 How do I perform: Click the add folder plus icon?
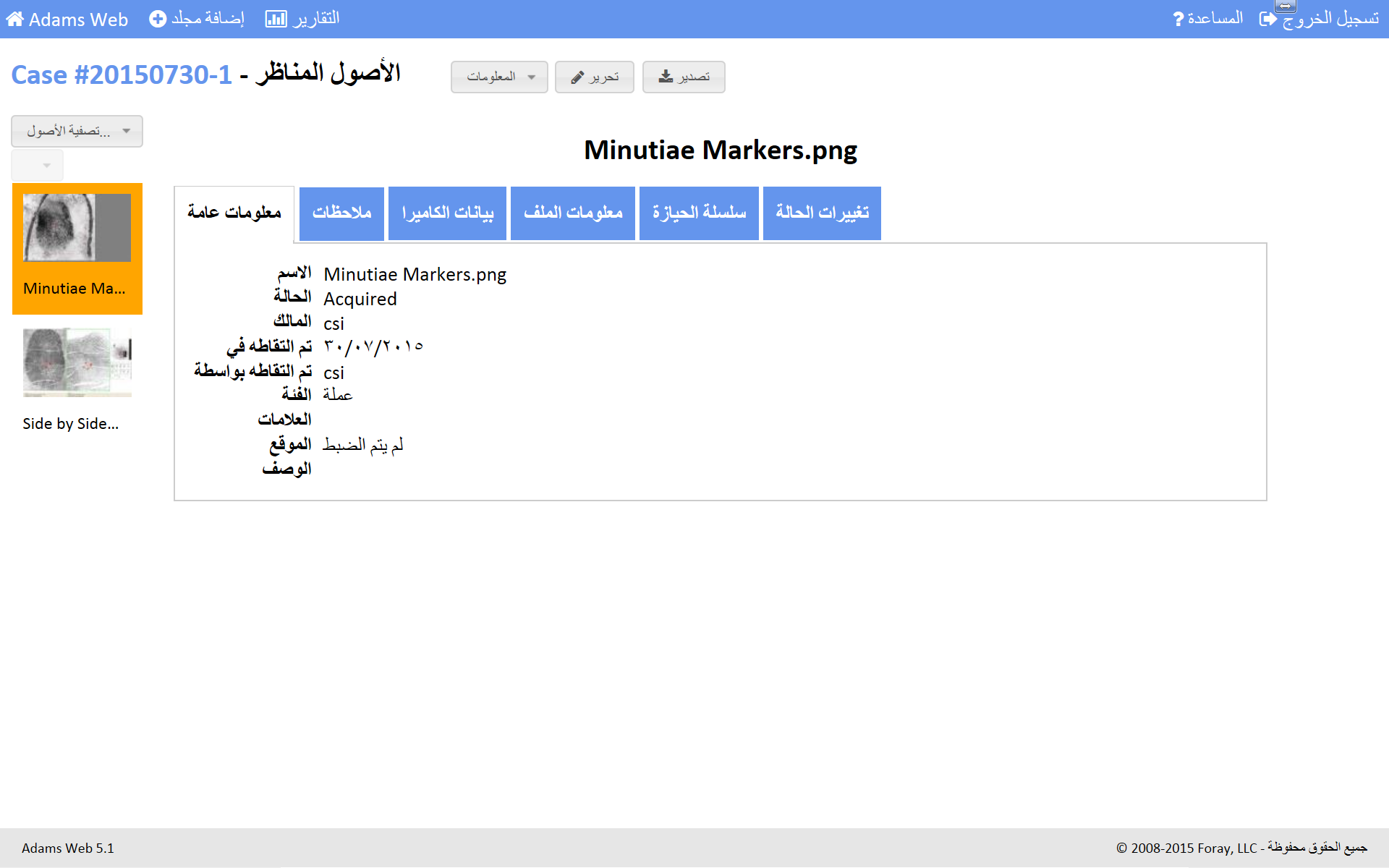[x=157, y=20]
